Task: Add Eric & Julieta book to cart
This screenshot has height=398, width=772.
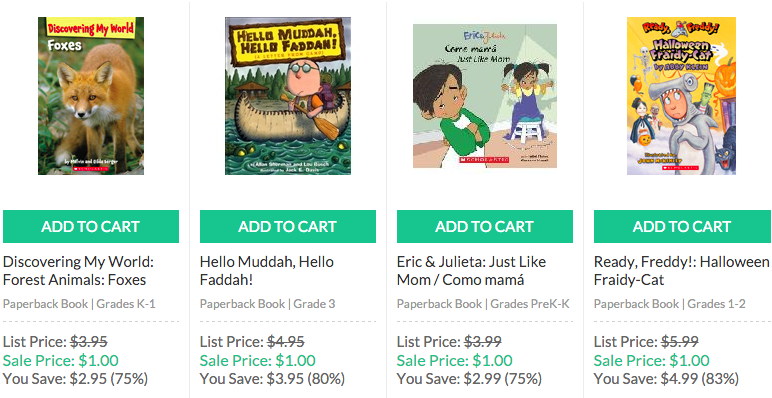Action: coord(484,227)
